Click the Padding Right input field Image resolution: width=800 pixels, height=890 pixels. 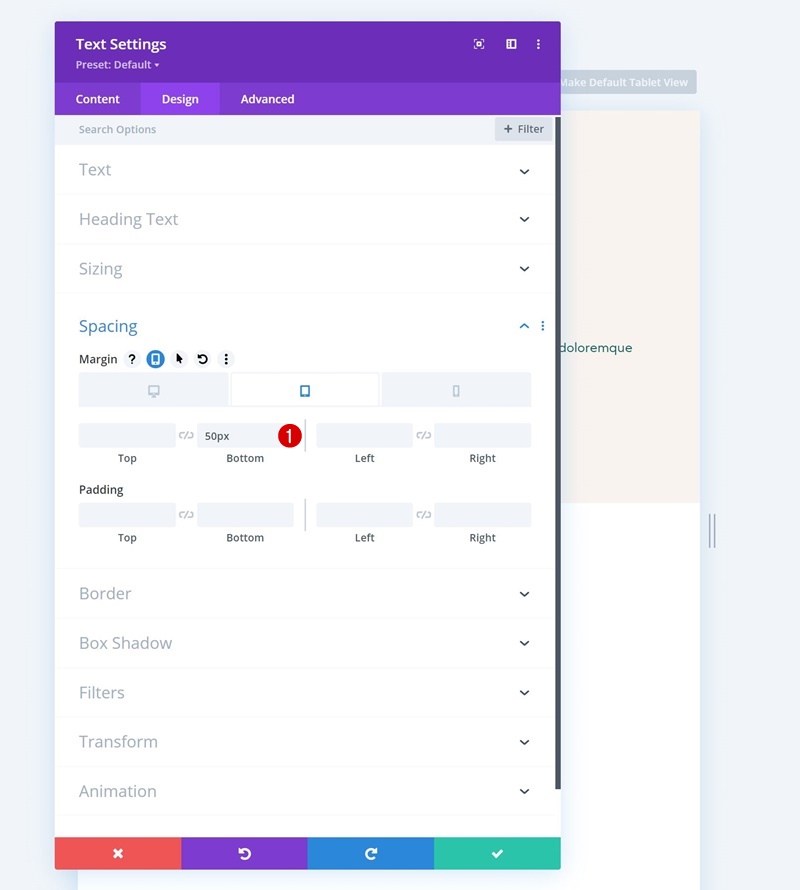(483, 515)
